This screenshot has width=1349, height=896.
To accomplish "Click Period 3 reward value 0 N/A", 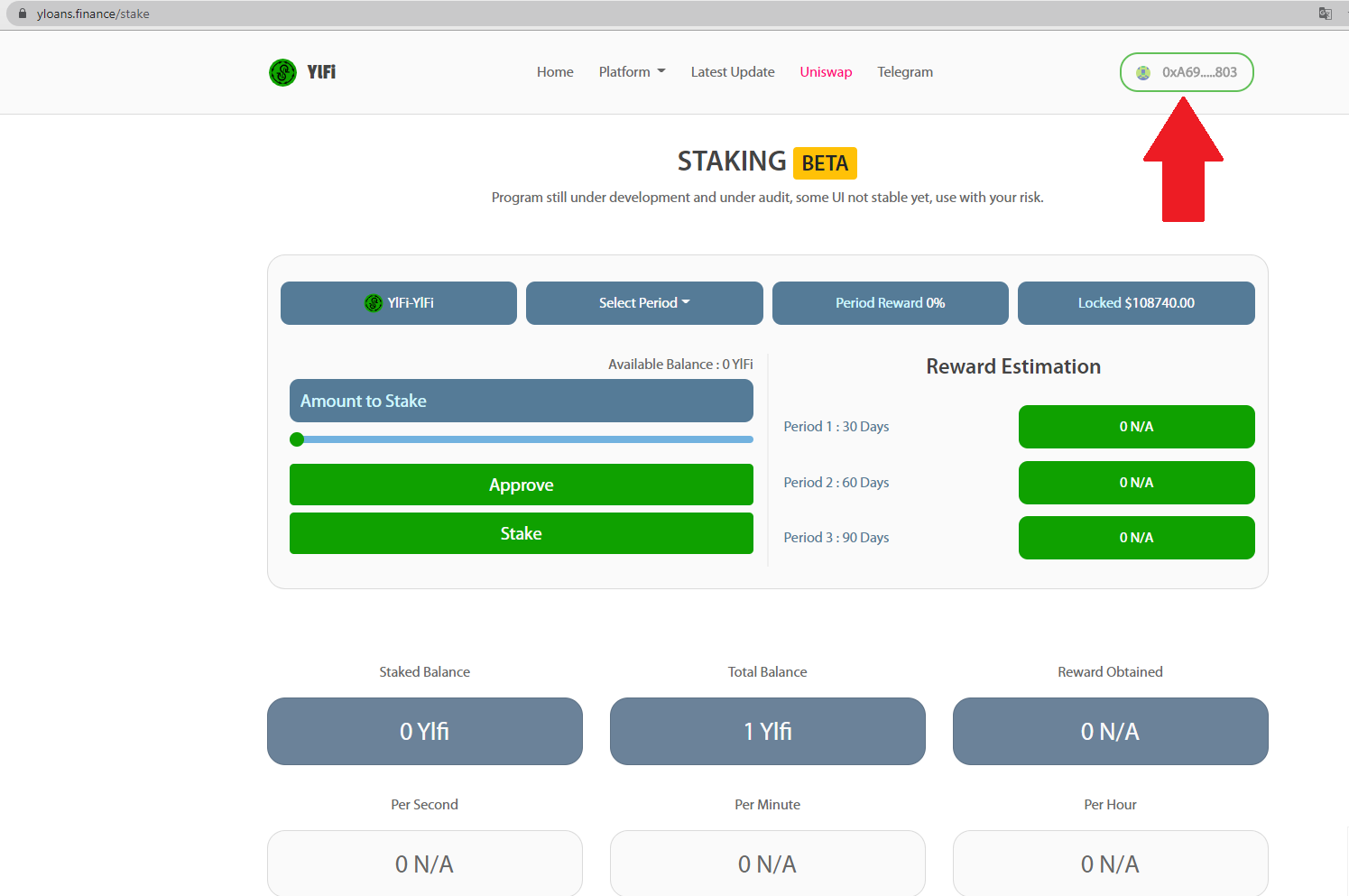I will coord(1137,538).
